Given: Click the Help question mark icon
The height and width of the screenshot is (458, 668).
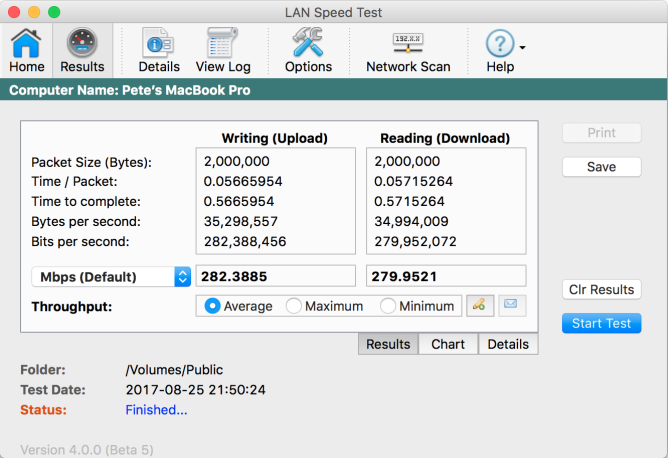Looking at the screenshot, I should pos(500,43).
